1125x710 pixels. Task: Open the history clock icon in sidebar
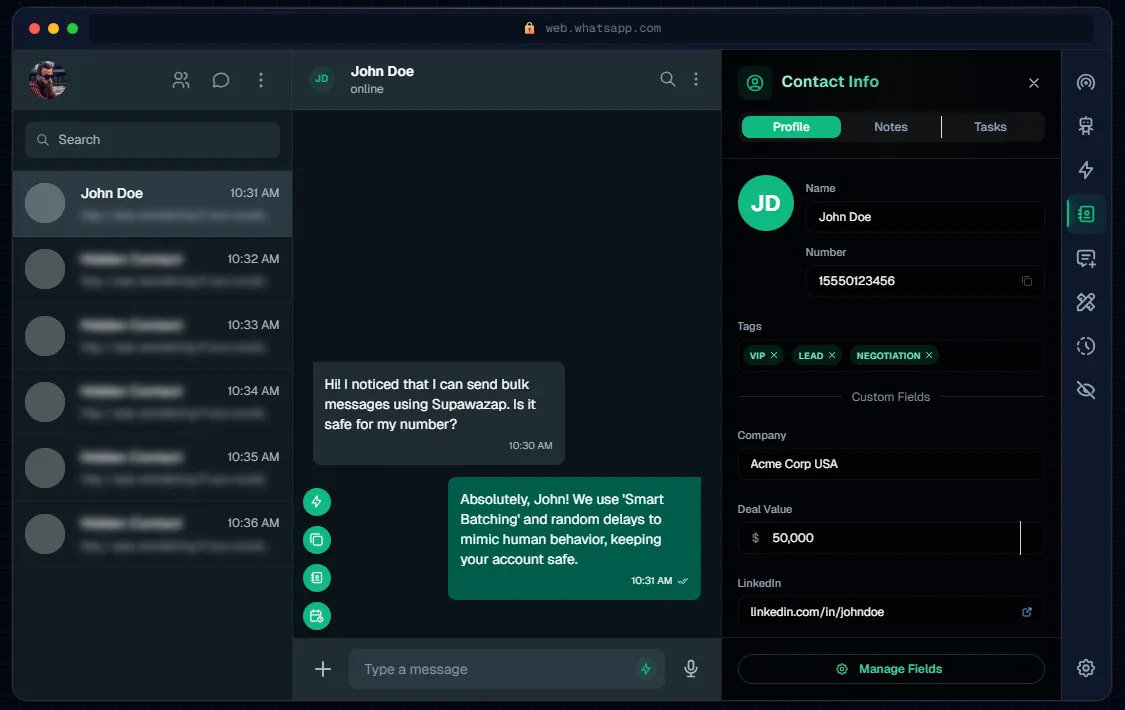point(1085,346)
